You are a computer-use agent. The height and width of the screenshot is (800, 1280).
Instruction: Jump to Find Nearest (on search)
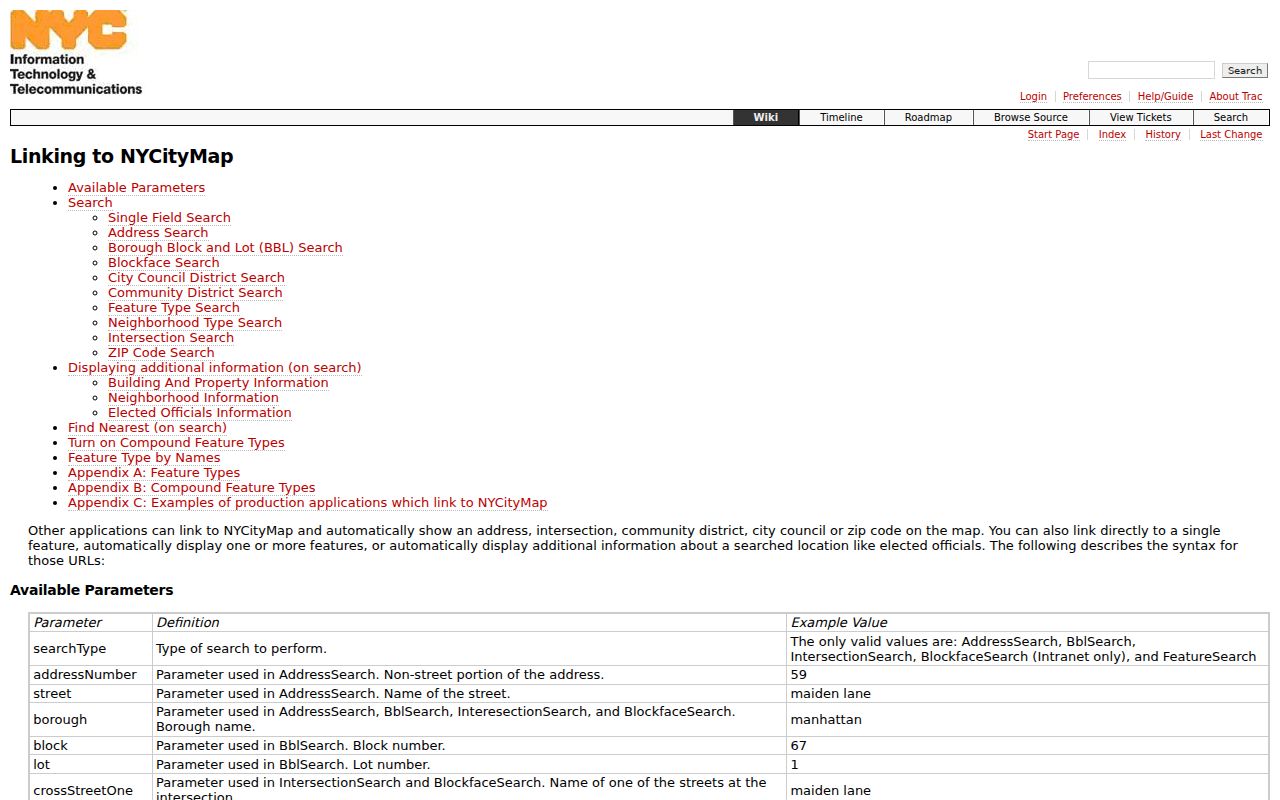click(147, 428)
